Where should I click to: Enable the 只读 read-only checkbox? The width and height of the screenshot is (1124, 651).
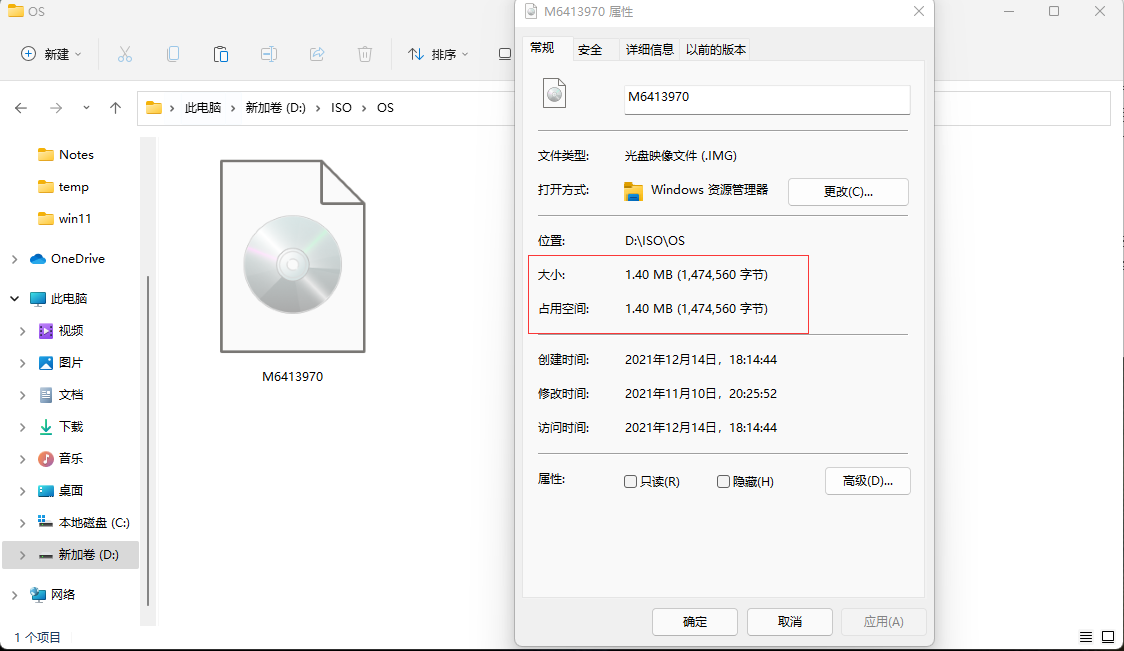click(630, 482)
